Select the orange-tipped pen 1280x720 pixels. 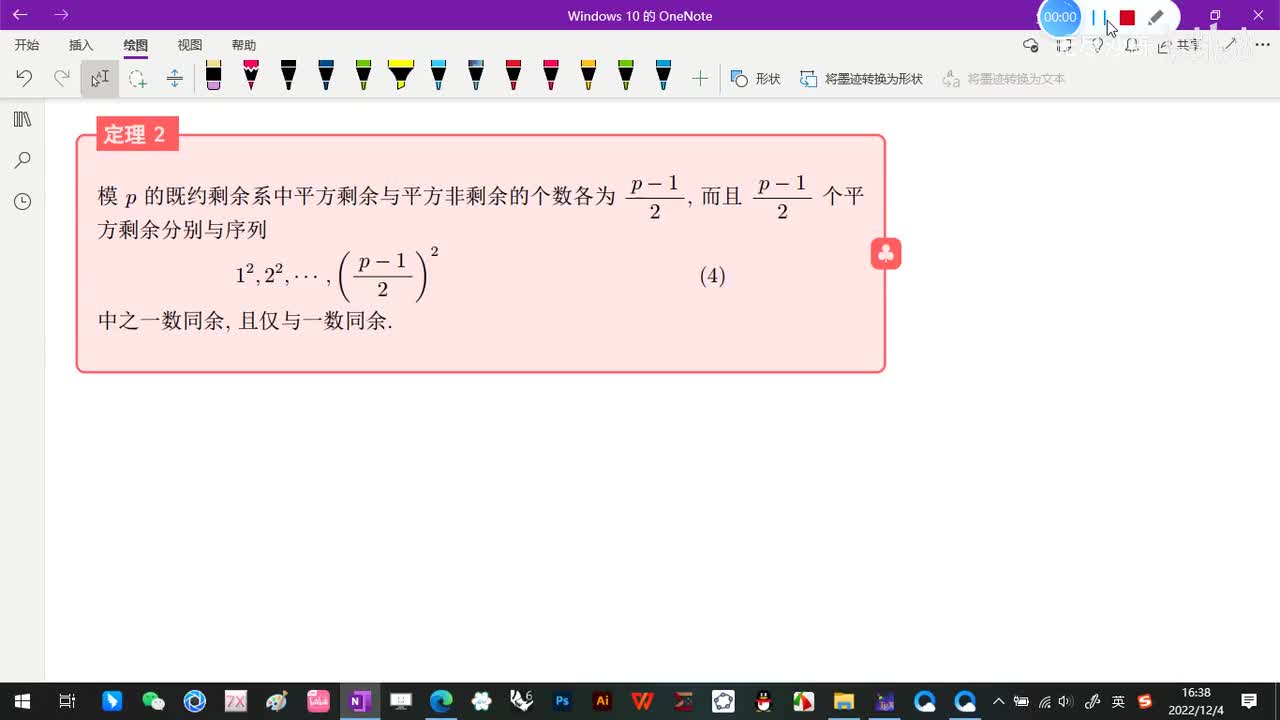click(588, 76)
